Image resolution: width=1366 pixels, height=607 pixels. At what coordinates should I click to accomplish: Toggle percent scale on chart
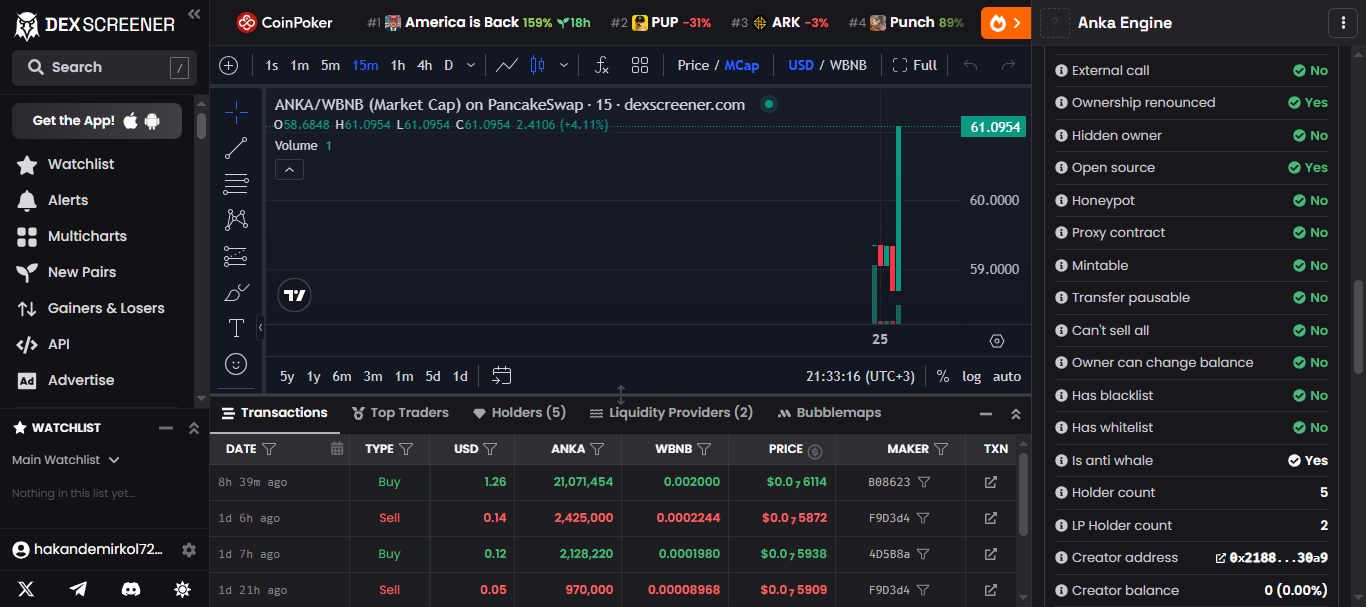point(942,376)
